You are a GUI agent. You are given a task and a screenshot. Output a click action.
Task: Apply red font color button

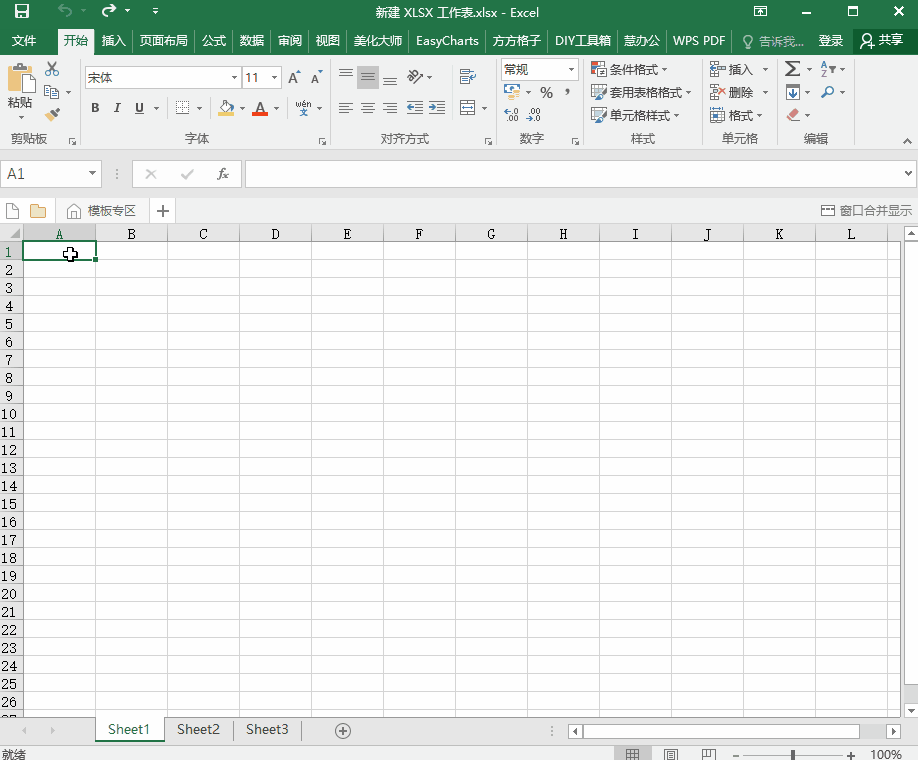[x=260, y=108]
